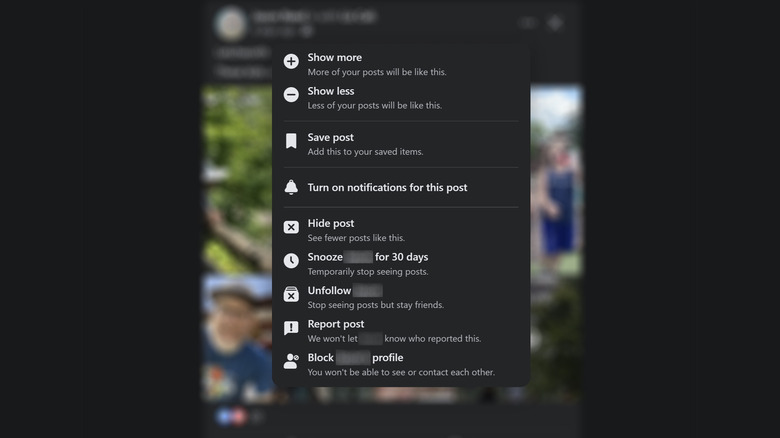Select the 'Block profile' option
This screenshot has height=438, width=780.
[401, 364]
